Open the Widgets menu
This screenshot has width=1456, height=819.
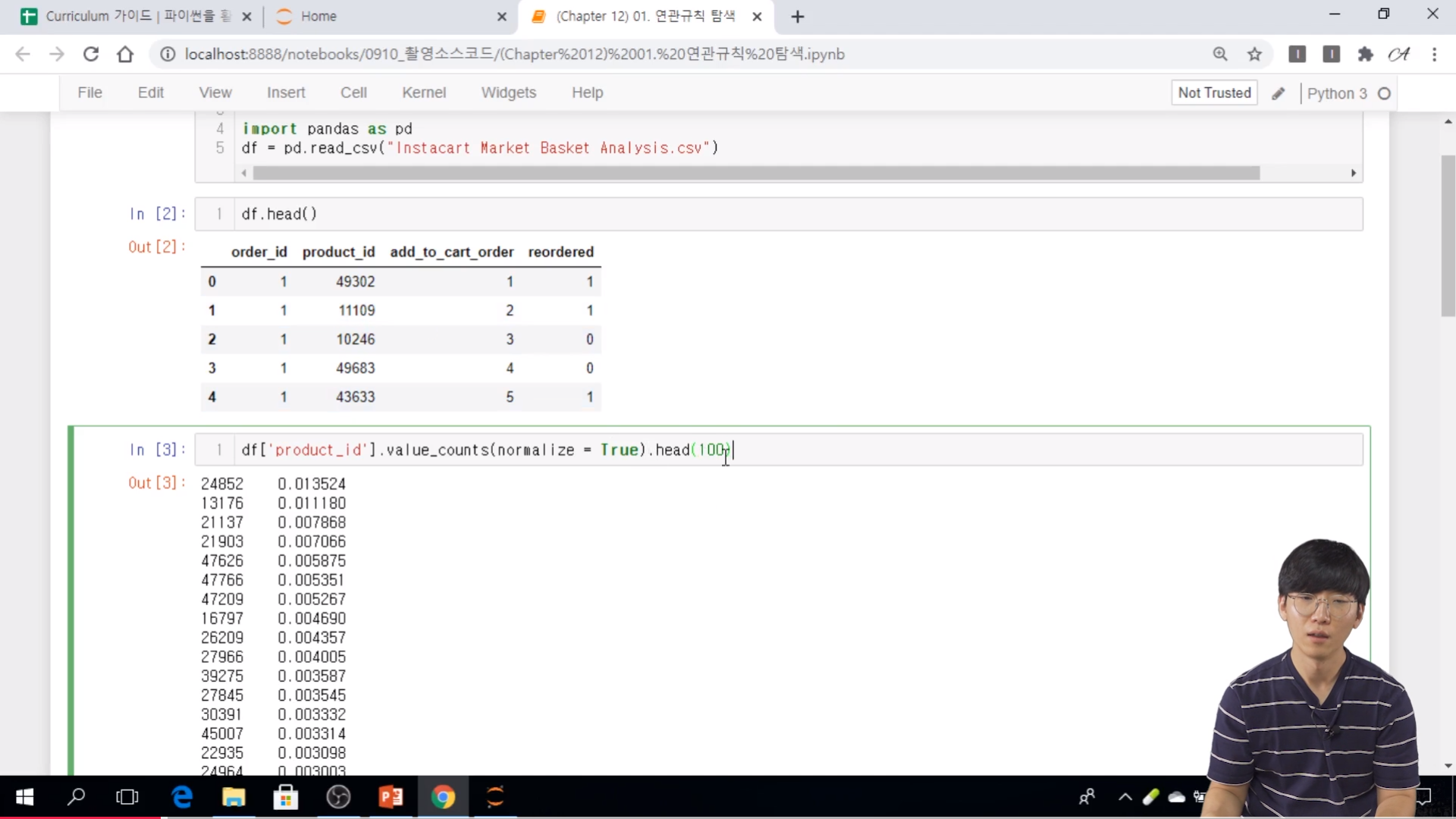[x=508, y=93]
